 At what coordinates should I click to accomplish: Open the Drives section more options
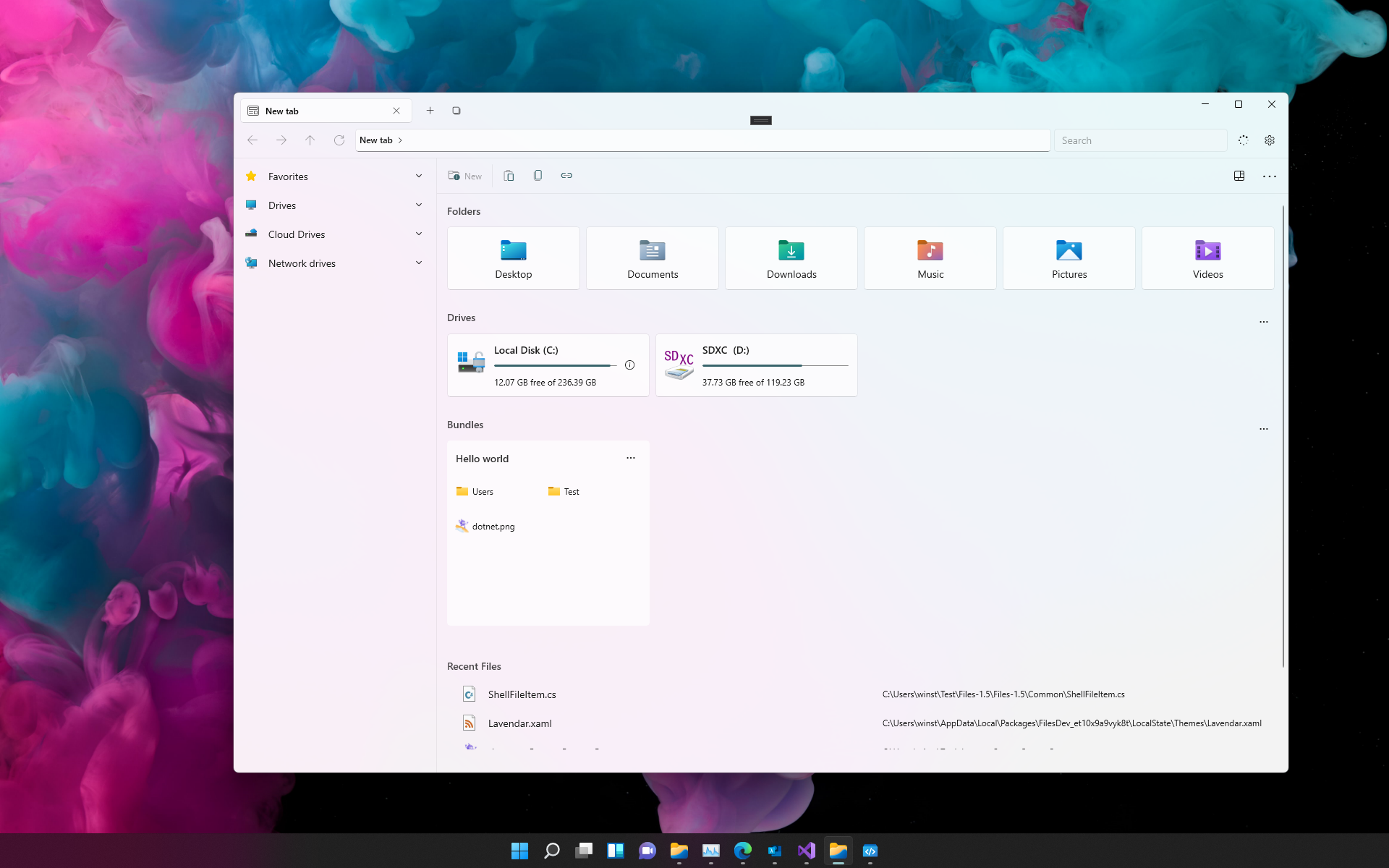(1264, 322)
